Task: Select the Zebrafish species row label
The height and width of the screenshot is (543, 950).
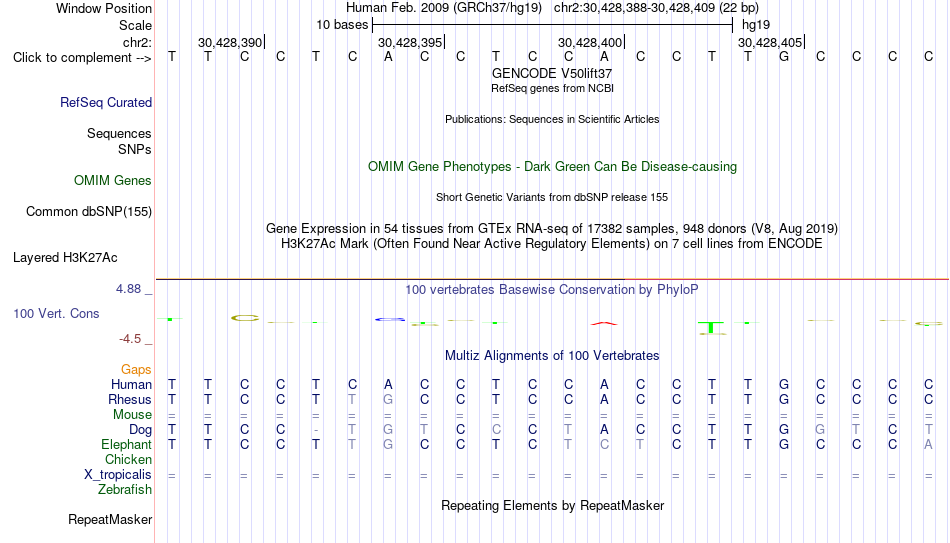Action: tap(125, 490)
